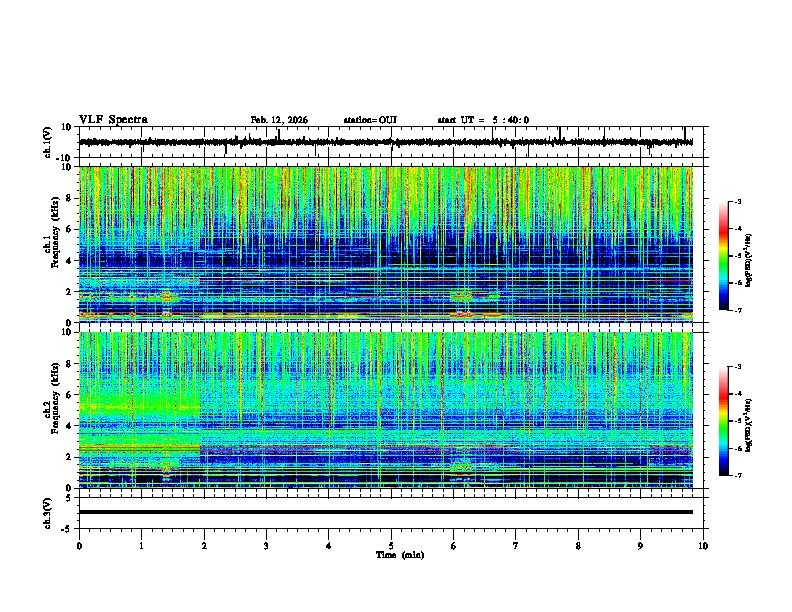Click the ch.1 PSD color bar
This screenshot has width=792, height=612.
[x=723, y=256]
